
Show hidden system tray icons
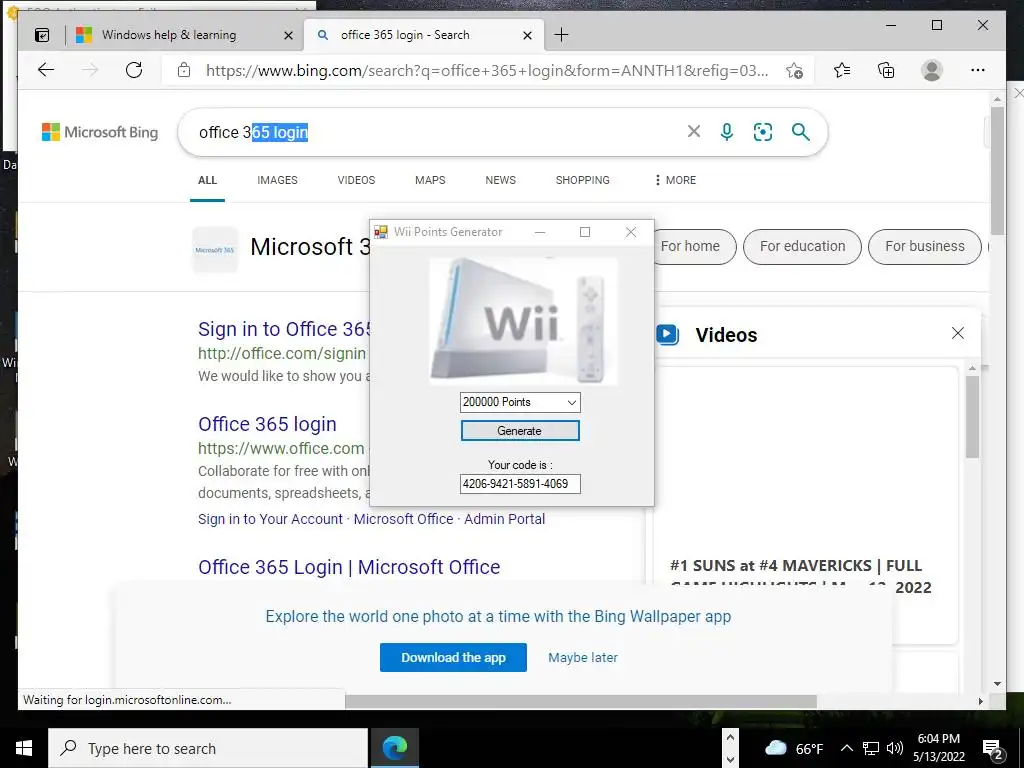tap(846, 748)
